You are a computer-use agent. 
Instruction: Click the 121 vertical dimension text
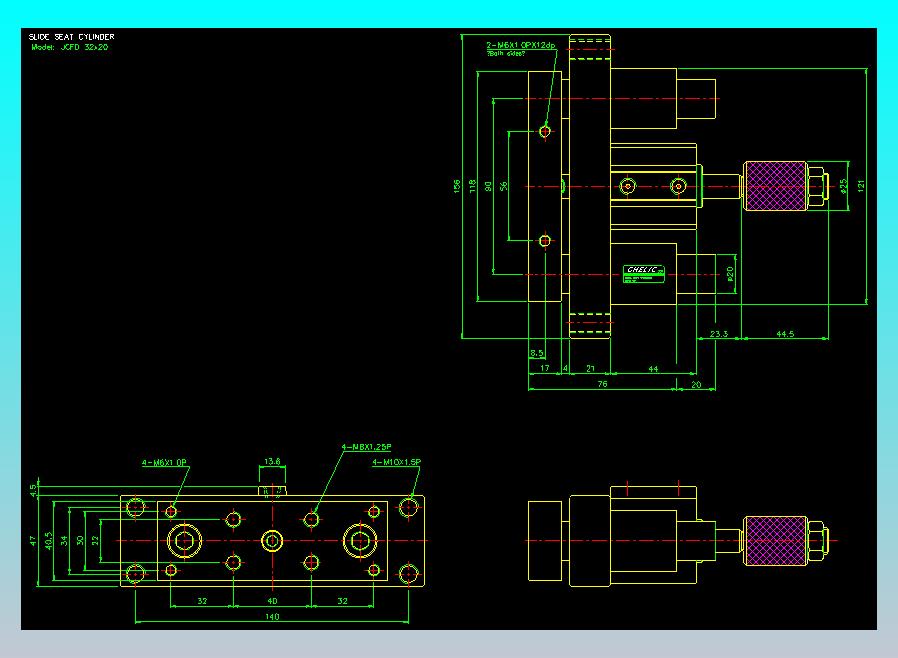coord(861,186)
